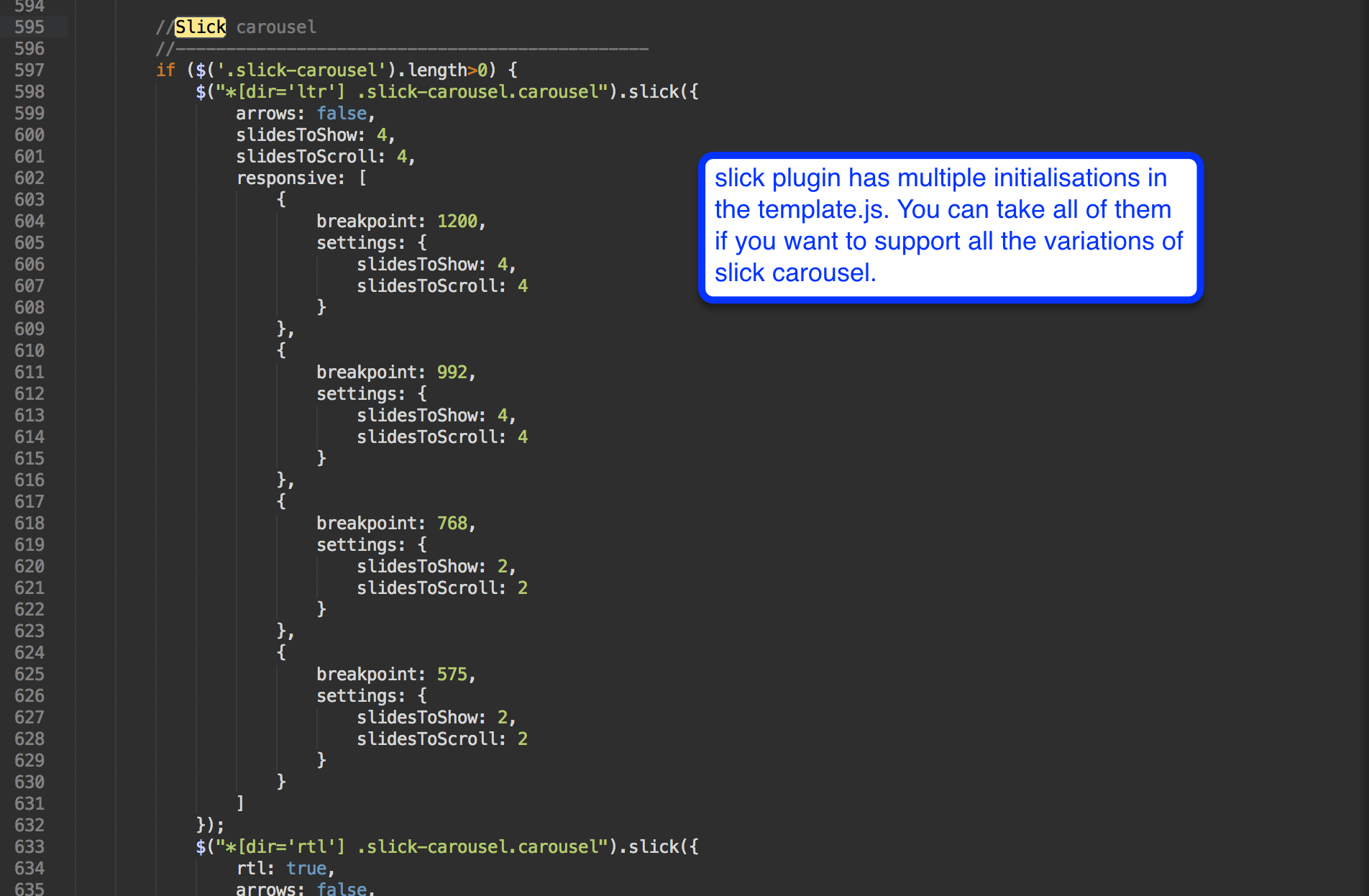Click the dashed comment separator on line 596
1369x896 pixels.
tap(410, 49)
